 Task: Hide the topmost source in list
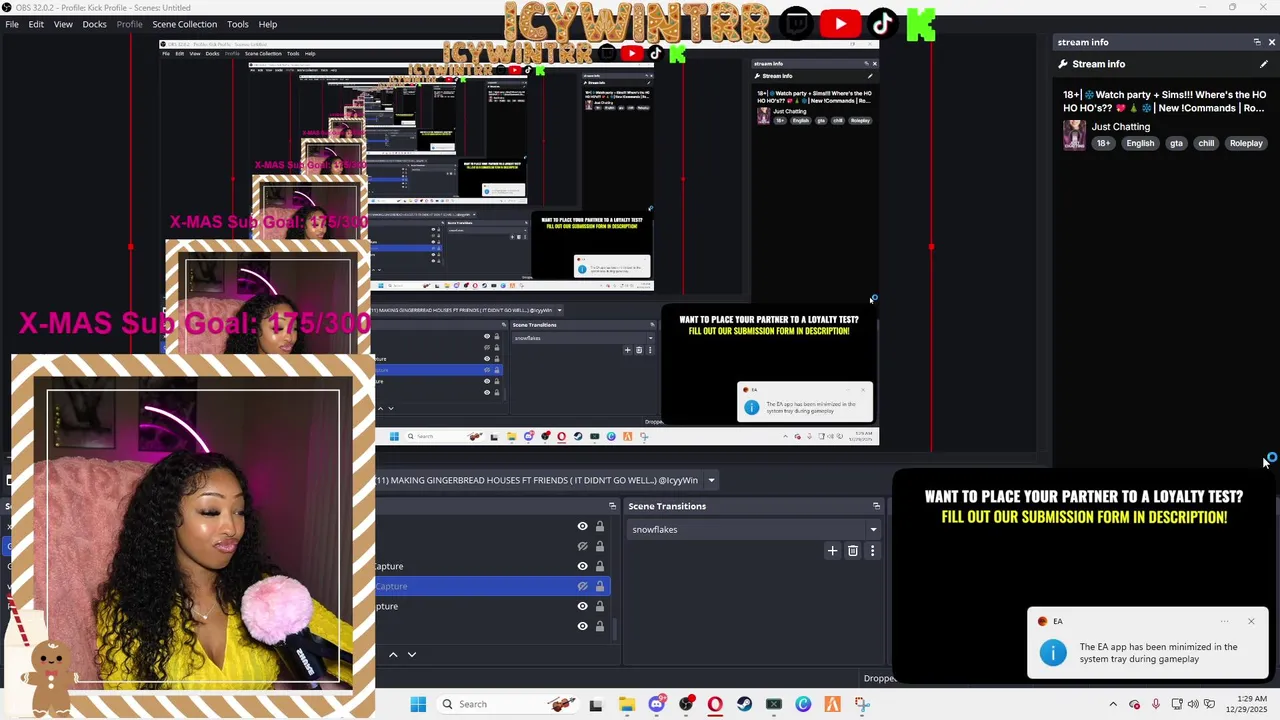click(582, 526)
